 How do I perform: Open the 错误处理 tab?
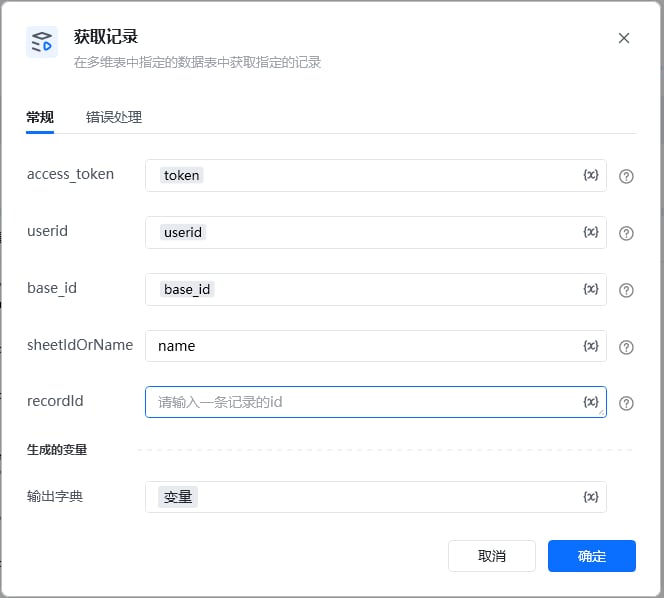pyautogui.click(x=114, y=117)
